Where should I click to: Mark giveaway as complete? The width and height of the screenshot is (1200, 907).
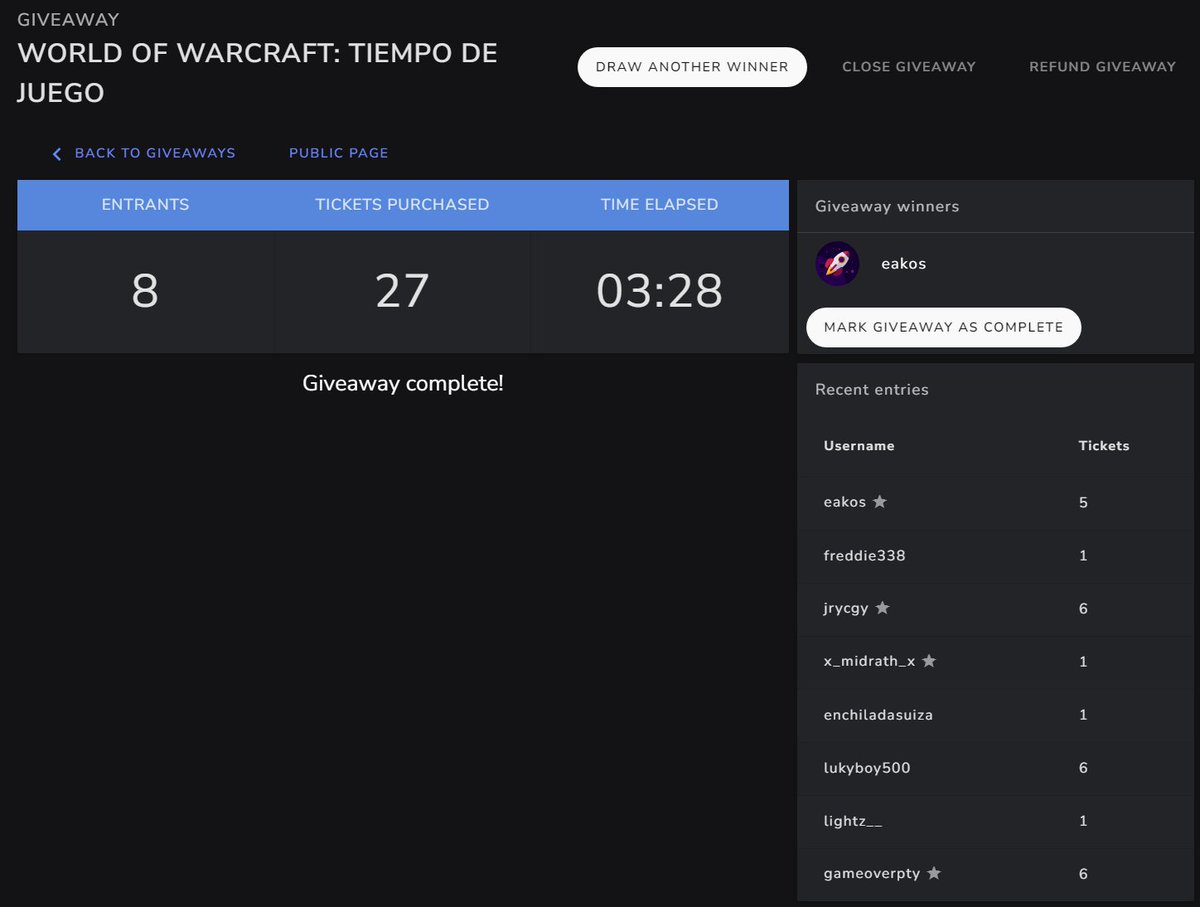point(944,327)
